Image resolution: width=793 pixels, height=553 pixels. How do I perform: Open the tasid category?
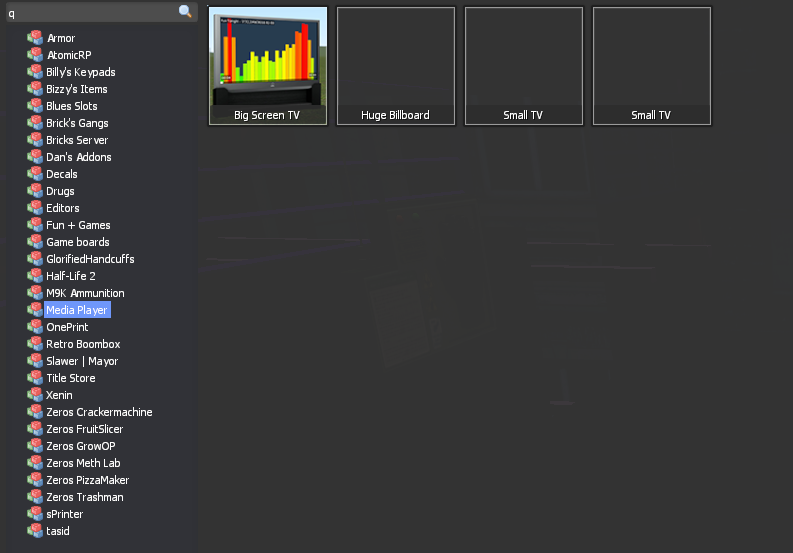point(58,531)
